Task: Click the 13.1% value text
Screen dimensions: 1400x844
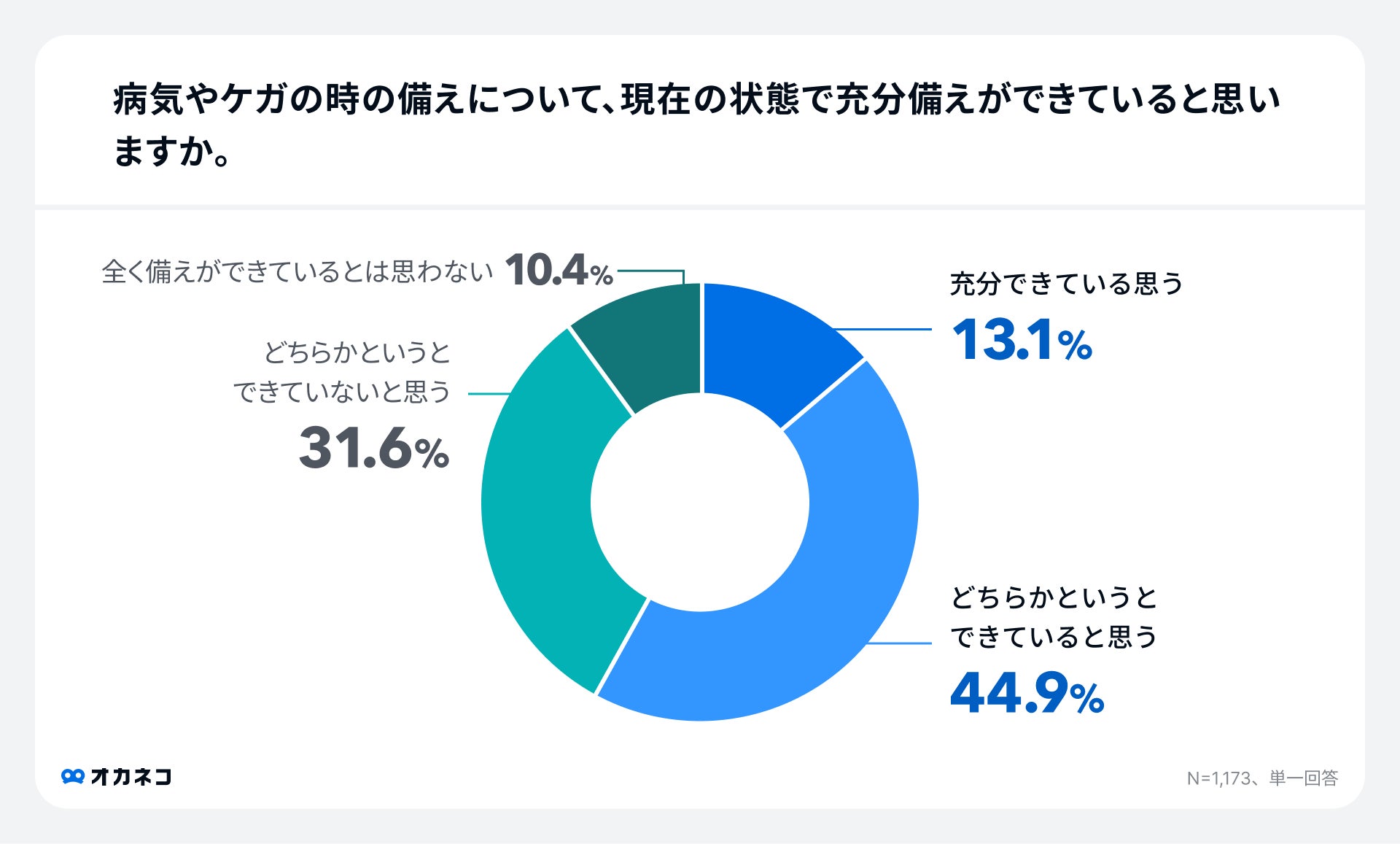Action: (1021, 340)
